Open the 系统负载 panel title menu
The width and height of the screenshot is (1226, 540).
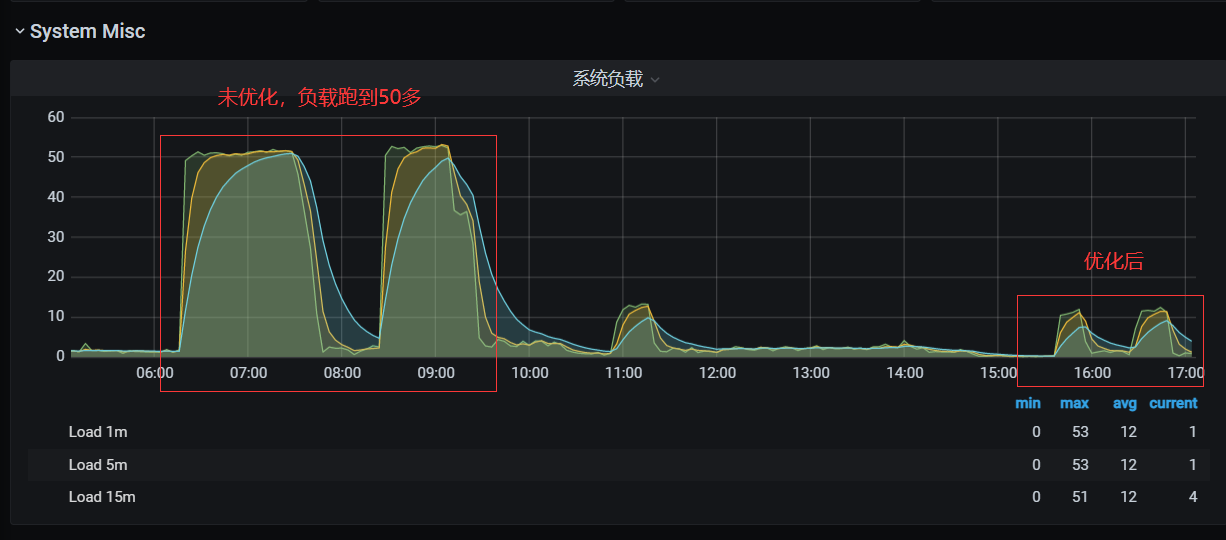pos(607,79)
